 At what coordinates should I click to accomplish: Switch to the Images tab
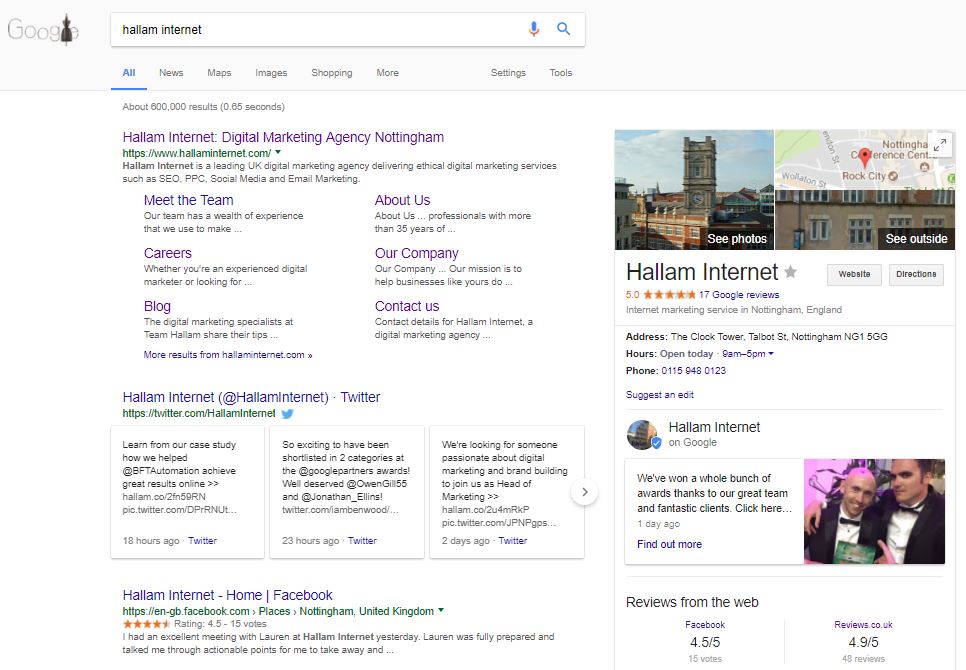[x=271, y=73]
